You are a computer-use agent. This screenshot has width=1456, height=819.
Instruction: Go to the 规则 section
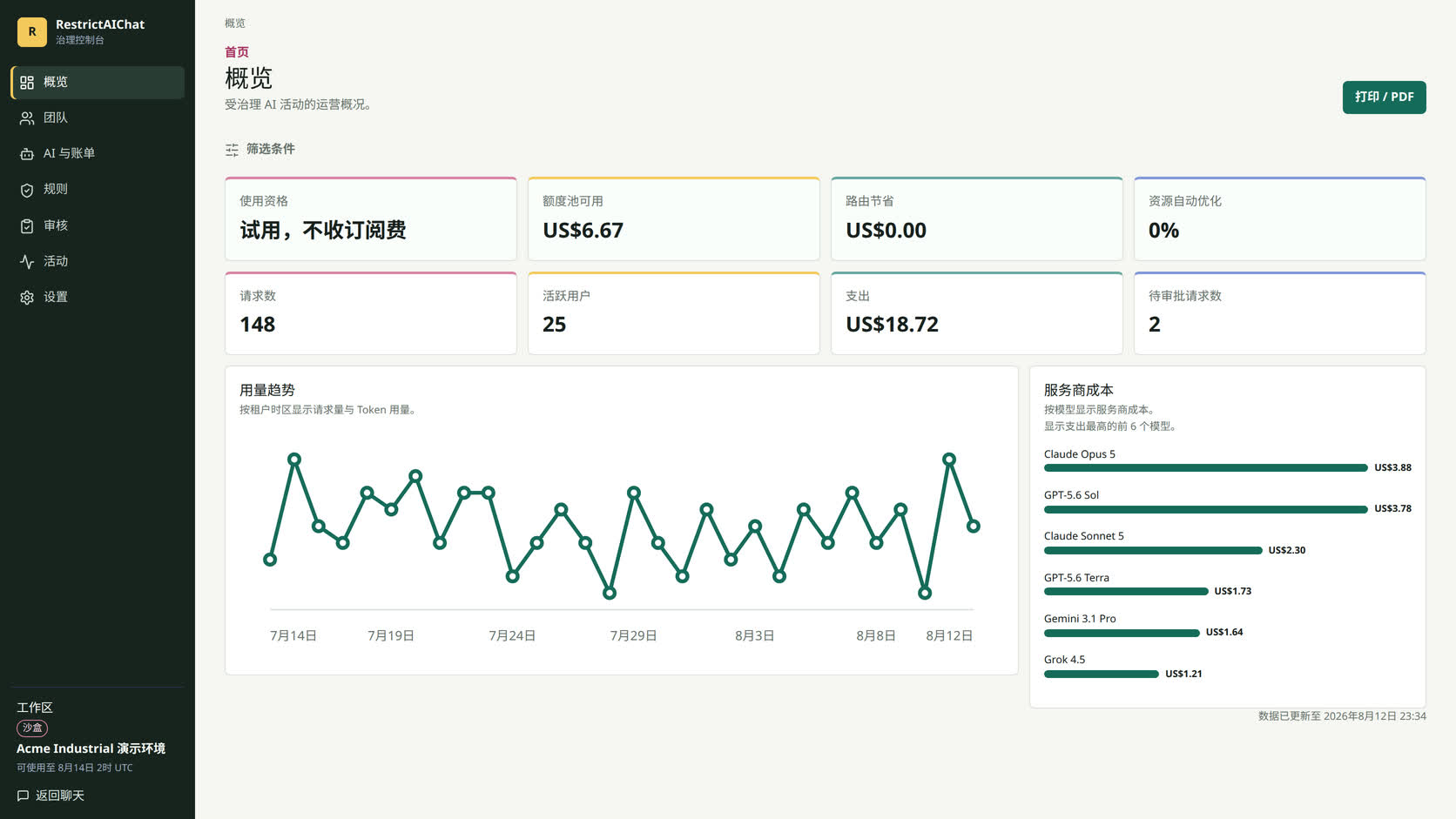[98, 189]
